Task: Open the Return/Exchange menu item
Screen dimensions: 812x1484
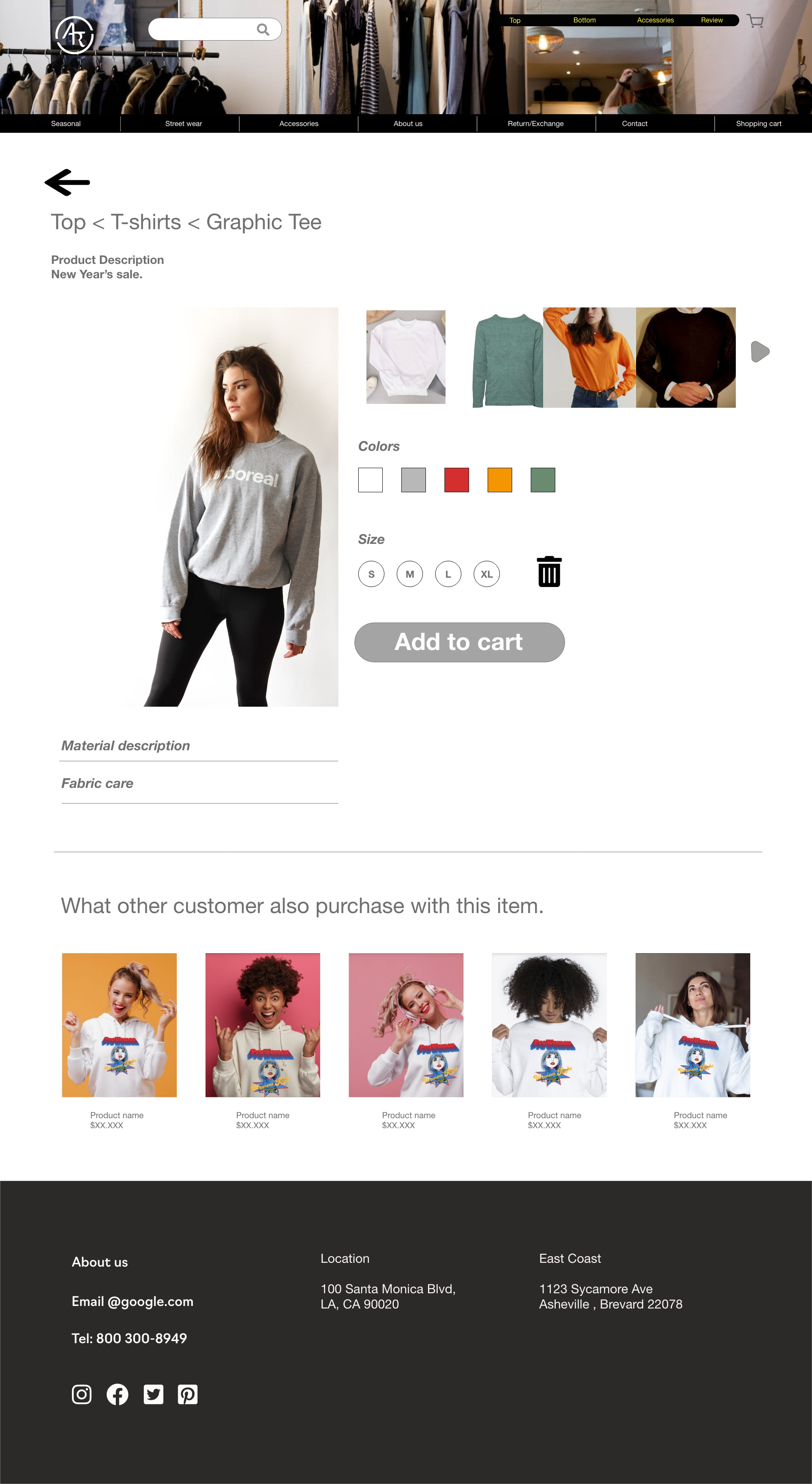Action: [x=536, y=124]
